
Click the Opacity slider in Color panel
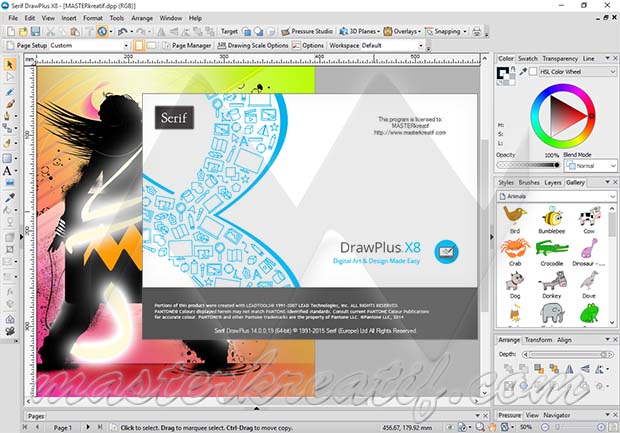click(x=528, y=165)
